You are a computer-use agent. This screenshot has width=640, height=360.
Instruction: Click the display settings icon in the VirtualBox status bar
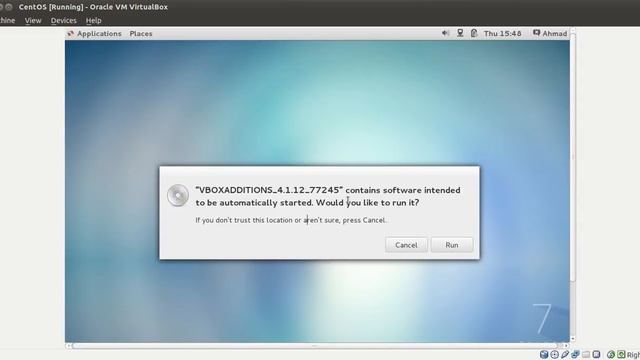596,354
